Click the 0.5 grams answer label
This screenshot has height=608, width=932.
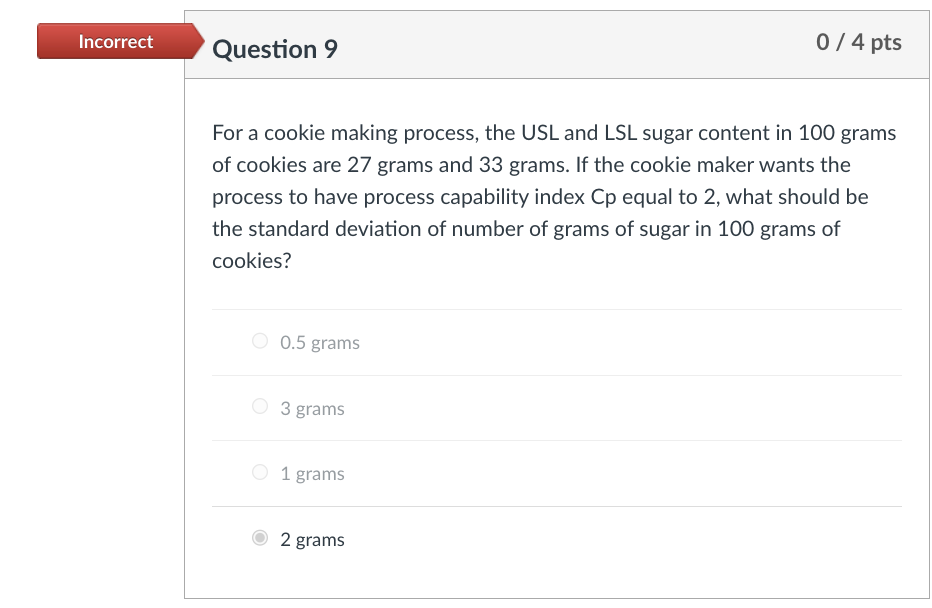tap(319, 342)
